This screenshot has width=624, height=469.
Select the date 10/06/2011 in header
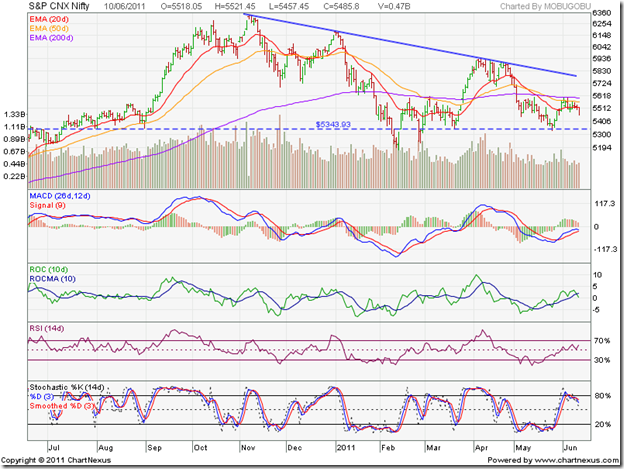pyautogui.click(x=125, y=6)
